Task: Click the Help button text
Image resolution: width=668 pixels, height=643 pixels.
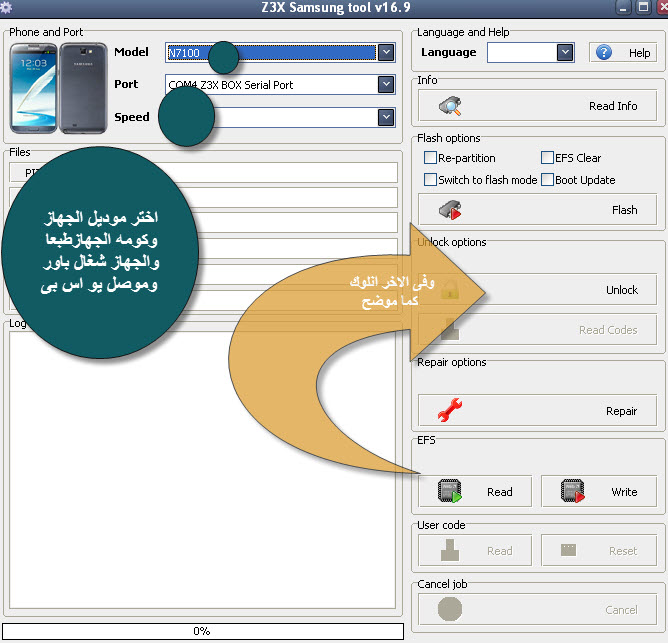Action: [x=639, y=53]
